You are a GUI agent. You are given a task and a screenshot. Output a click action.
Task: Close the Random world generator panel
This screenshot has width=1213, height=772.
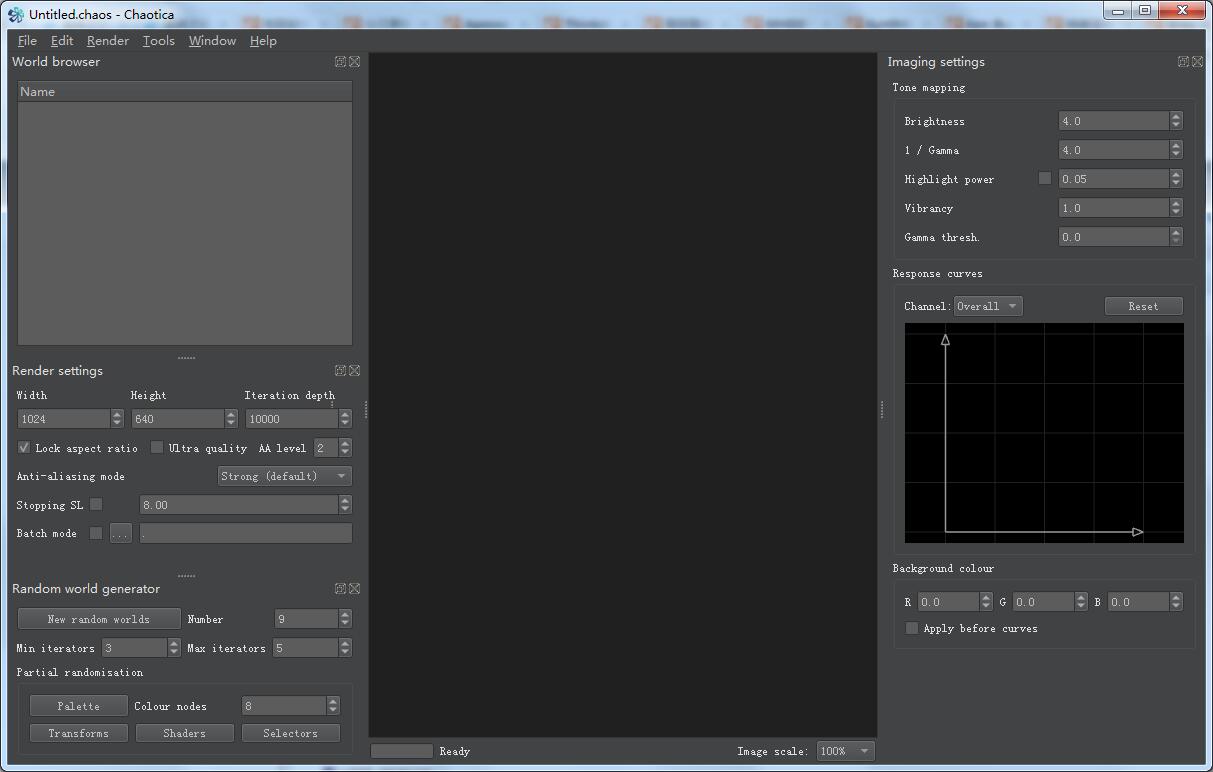pyautogui.click(x=354, y=589)
